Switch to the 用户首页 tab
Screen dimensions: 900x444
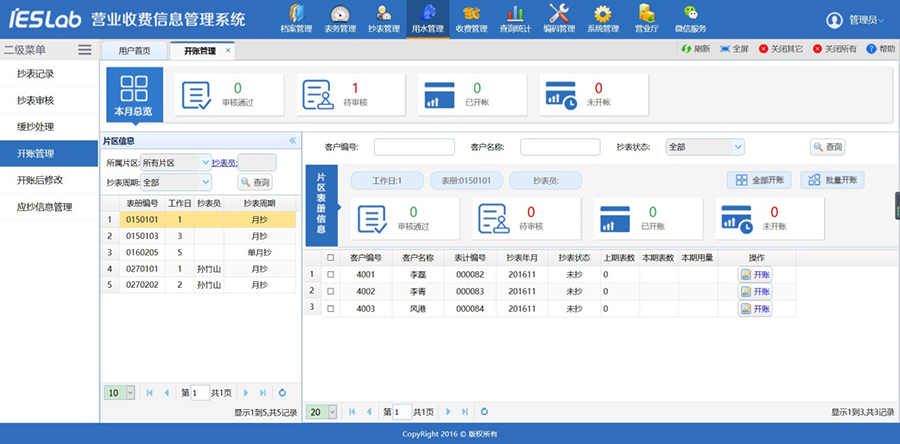[x=134, y=50]
